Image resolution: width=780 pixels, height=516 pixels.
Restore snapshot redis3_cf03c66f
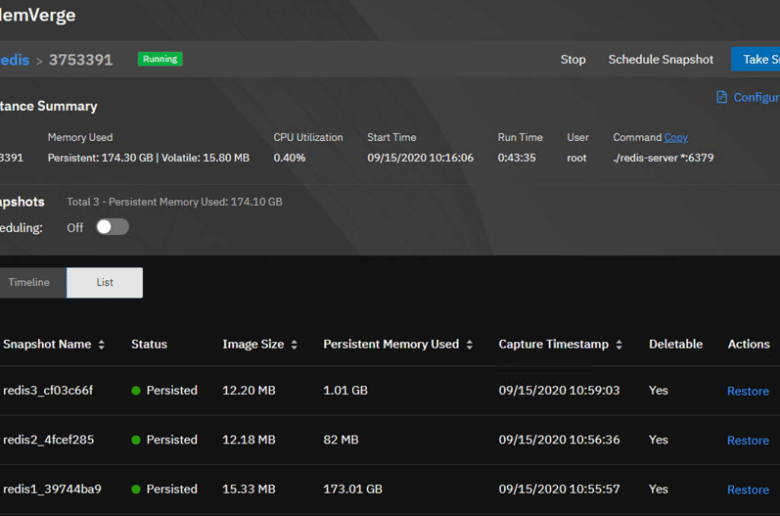tap(748, 391)
